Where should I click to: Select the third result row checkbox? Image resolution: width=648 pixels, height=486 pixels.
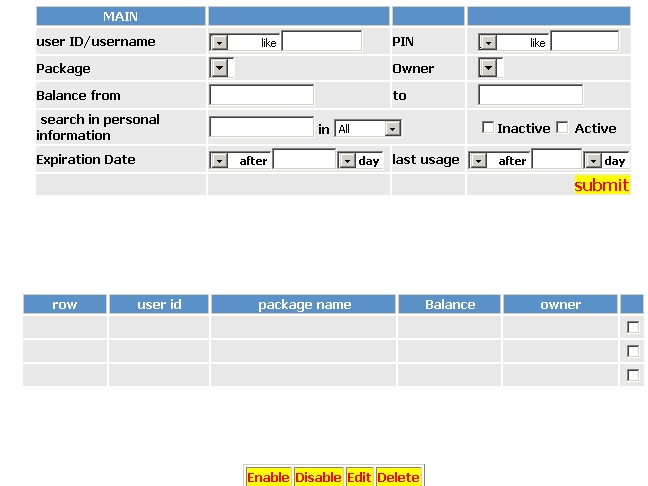632,375
